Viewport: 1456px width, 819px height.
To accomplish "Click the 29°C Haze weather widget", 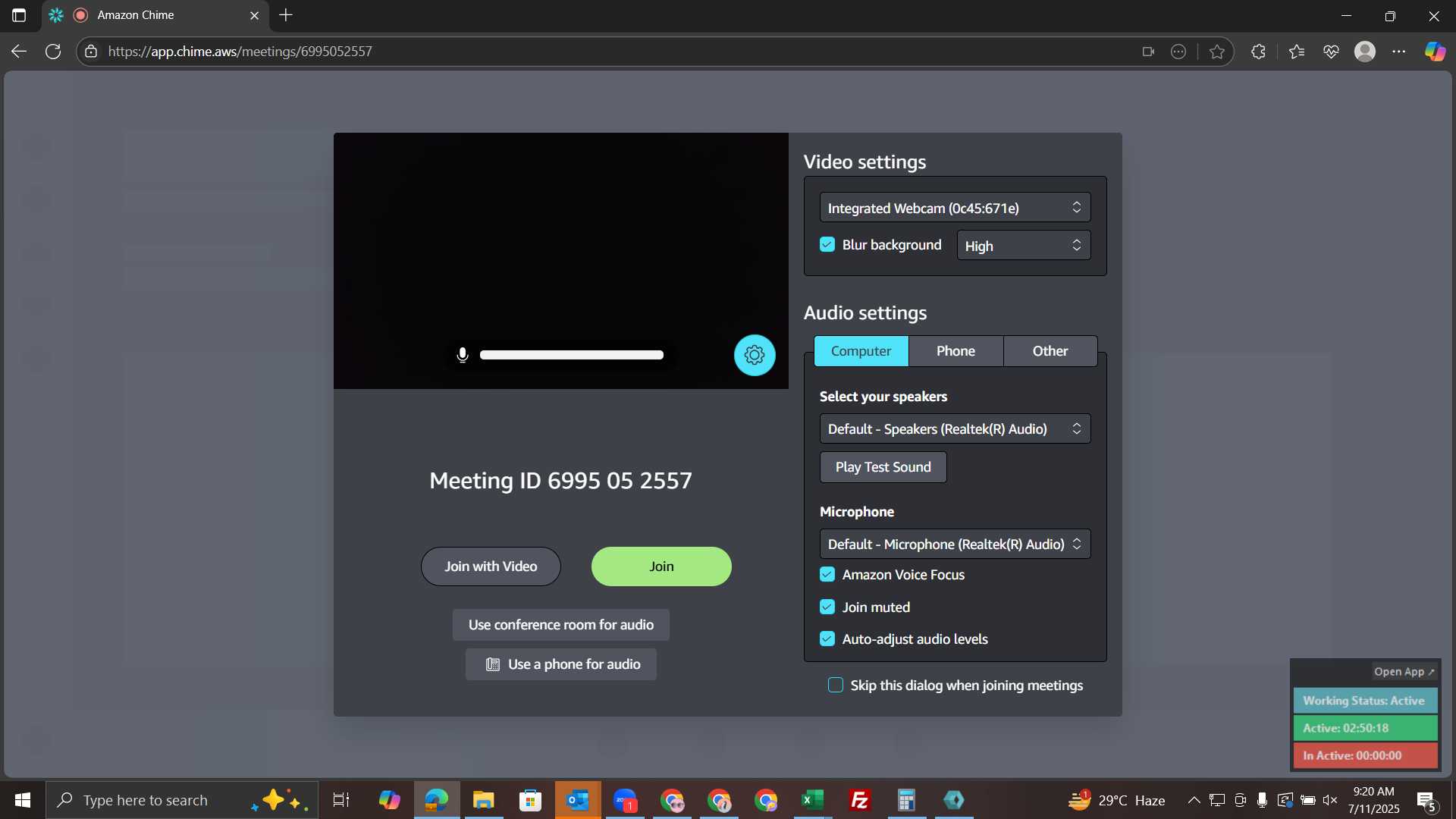I will click(x=1116, y=800).
